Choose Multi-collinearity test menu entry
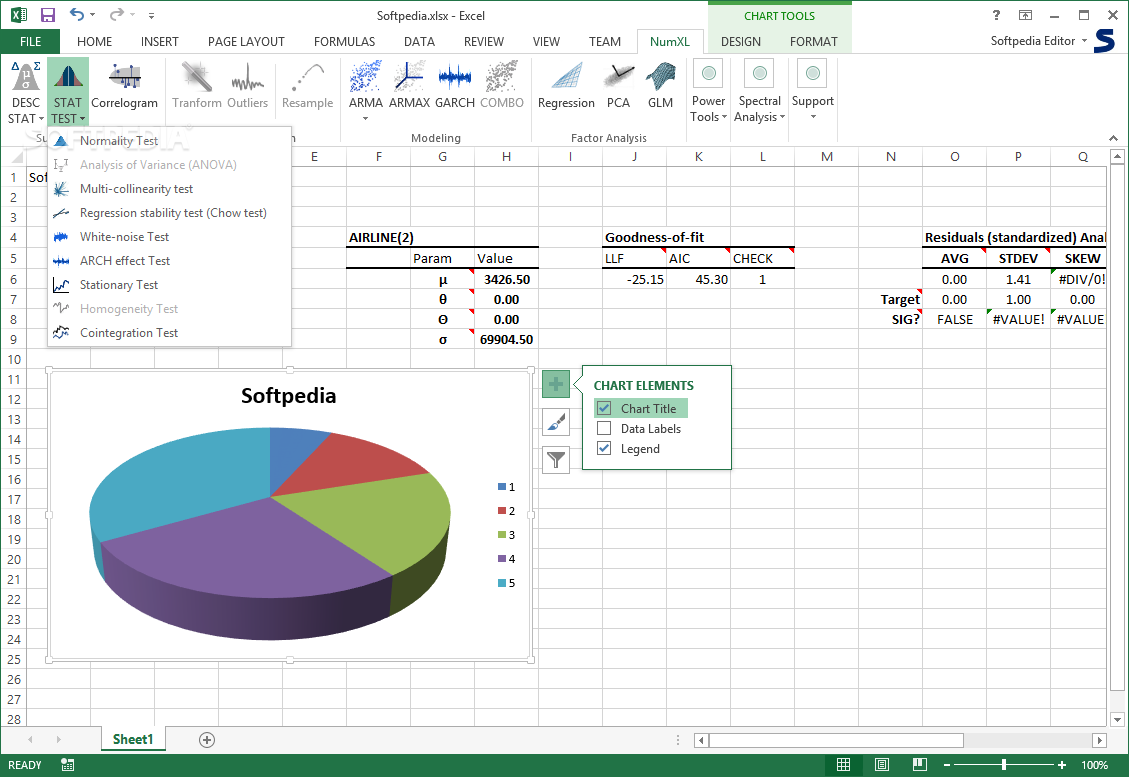 [169, 189]
